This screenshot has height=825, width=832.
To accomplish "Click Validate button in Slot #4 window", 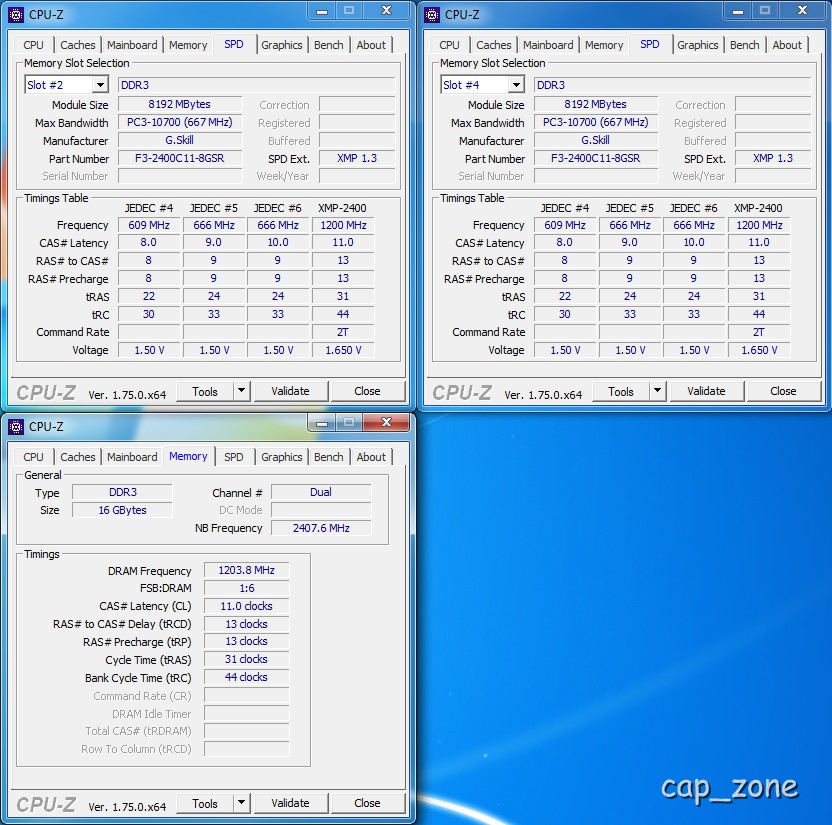I will tap(706, 392).
